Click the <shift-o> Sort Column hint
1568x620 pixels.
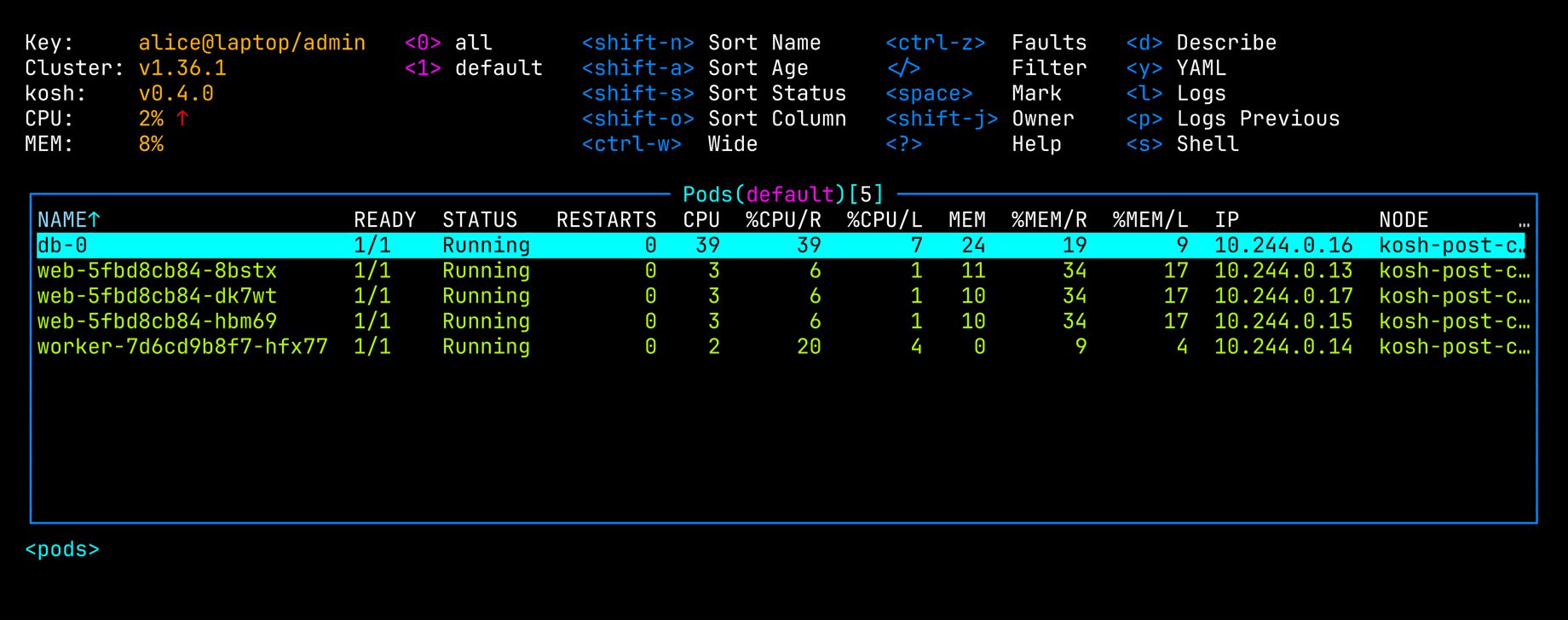pyautogui.click(x=714, y=119)
